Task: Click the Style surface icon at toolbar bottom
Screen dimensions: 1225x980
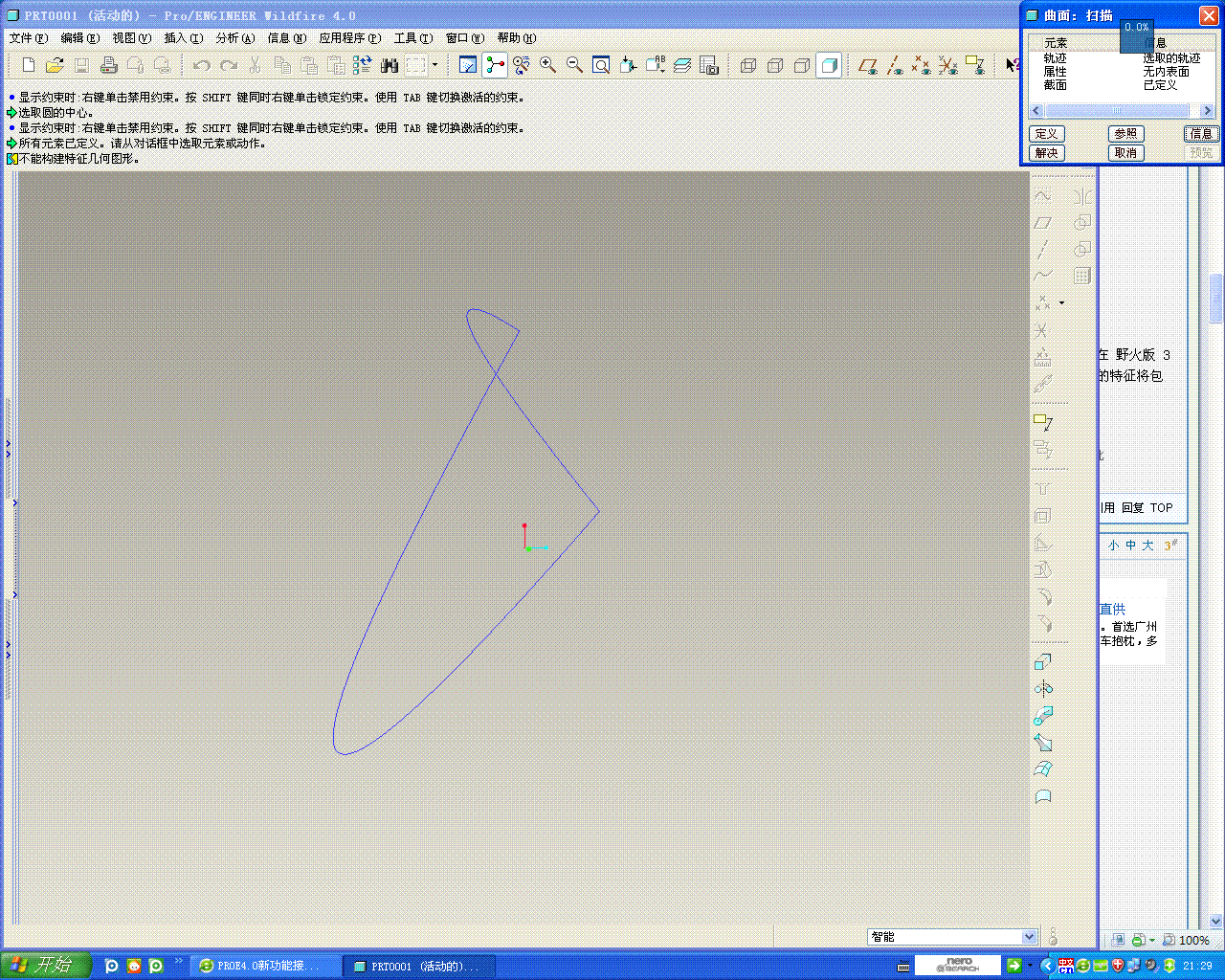Action: point(1043,796)
